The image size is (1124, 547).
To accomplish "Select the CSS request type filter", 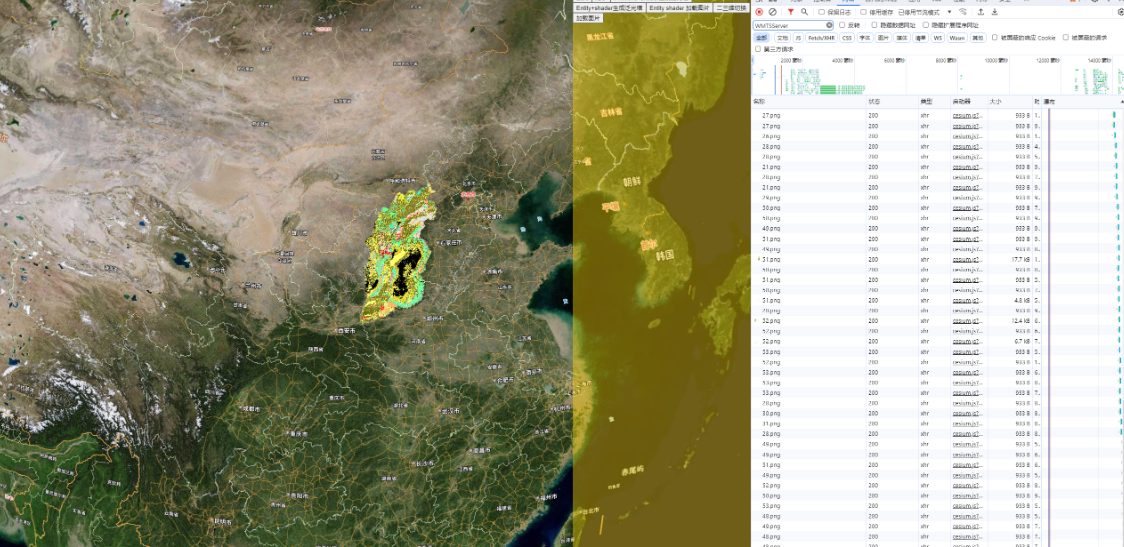I will 847,38.
